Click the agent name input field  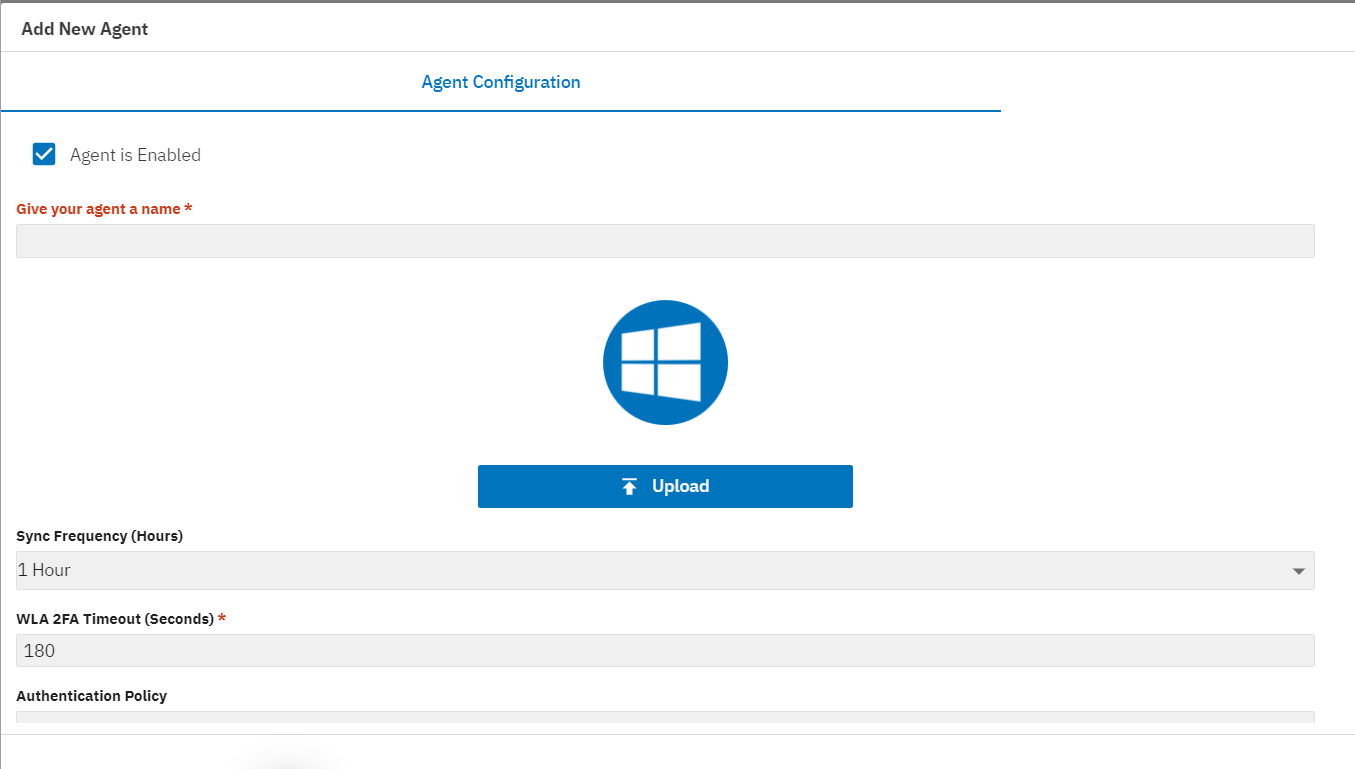pos(665,241)
